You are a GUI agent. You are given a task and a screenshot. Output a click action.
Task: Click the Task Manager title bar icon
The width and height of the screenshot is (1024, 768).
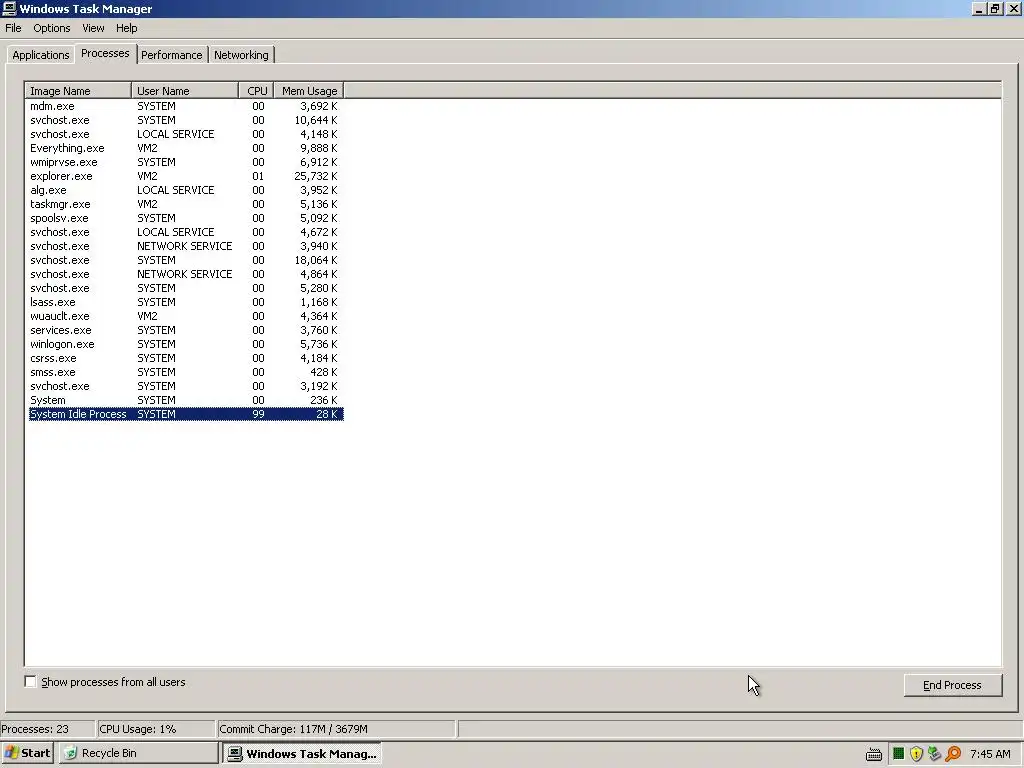click(9, 8)
